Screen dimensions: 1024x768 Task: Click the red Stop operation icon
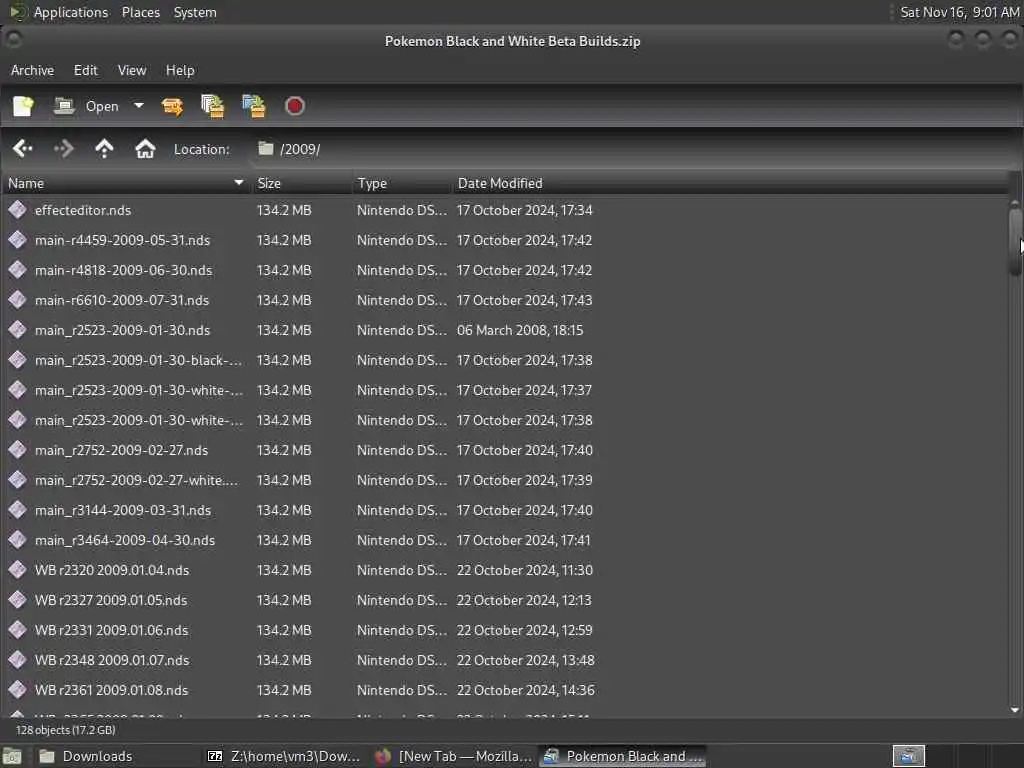295,106
